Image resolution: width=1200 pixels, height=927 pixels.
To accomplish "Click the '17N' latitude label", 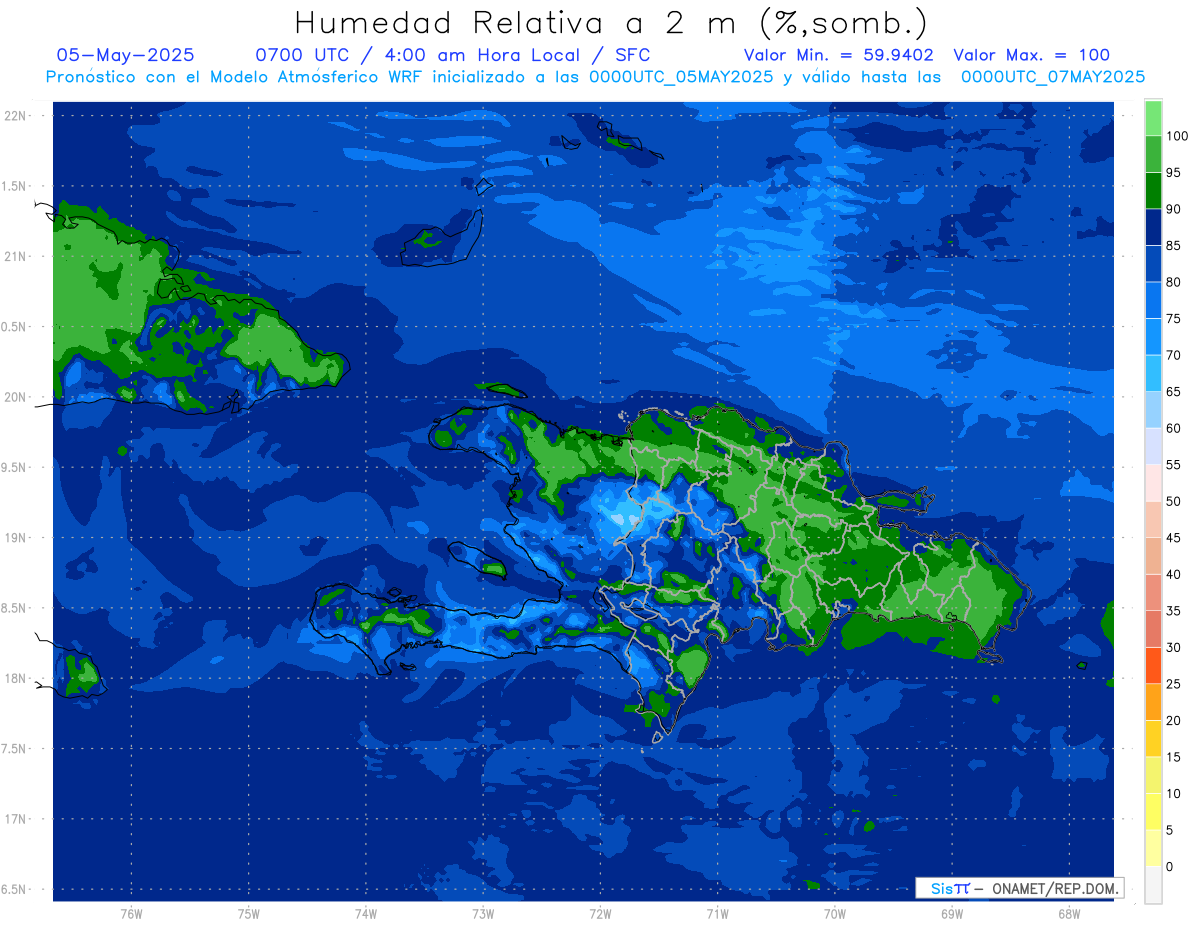I will click(x=17, y=819).
